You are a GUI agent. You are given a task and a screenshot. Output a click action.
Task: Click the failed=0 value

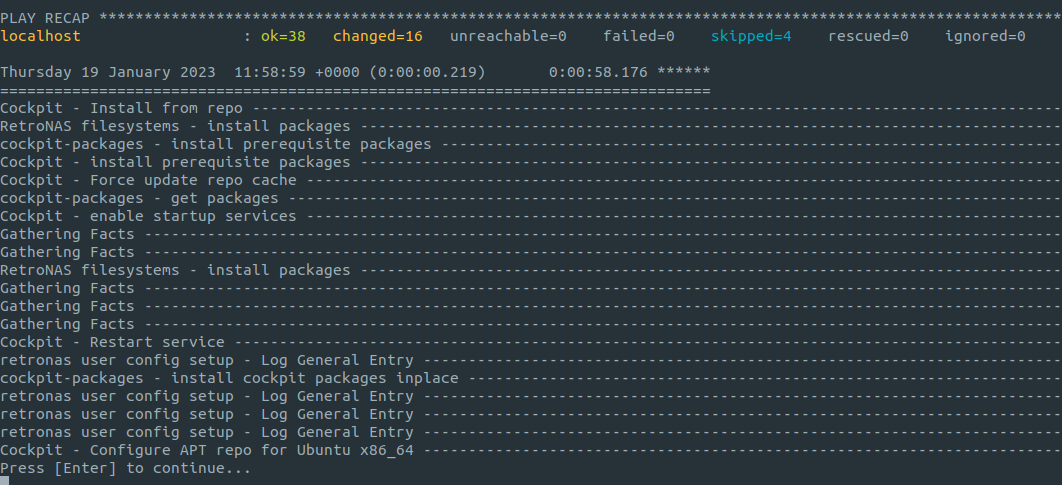639,36
